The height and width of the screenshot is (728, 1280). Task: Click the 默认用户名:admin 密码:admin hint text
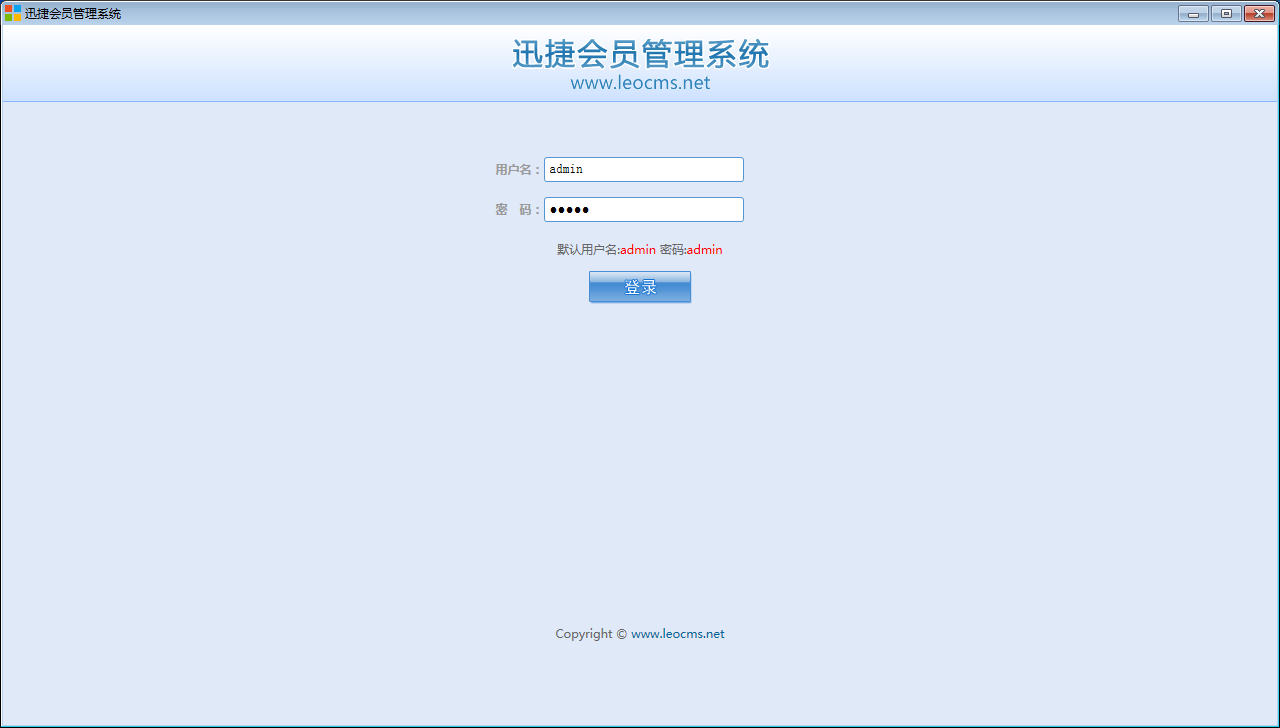640,250
